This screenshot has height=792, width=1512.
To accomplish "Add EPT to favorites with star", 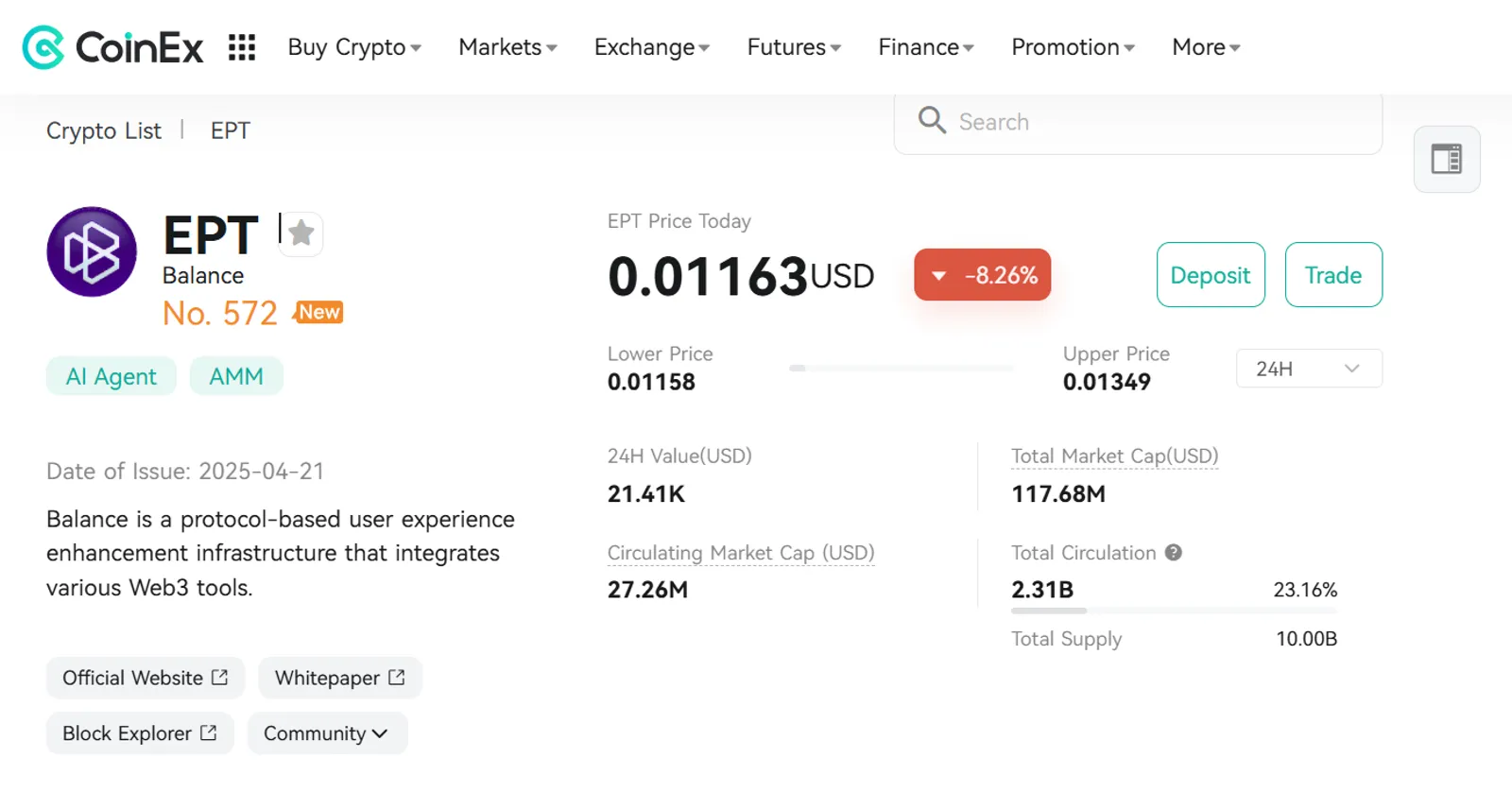I will pos(301,232).
